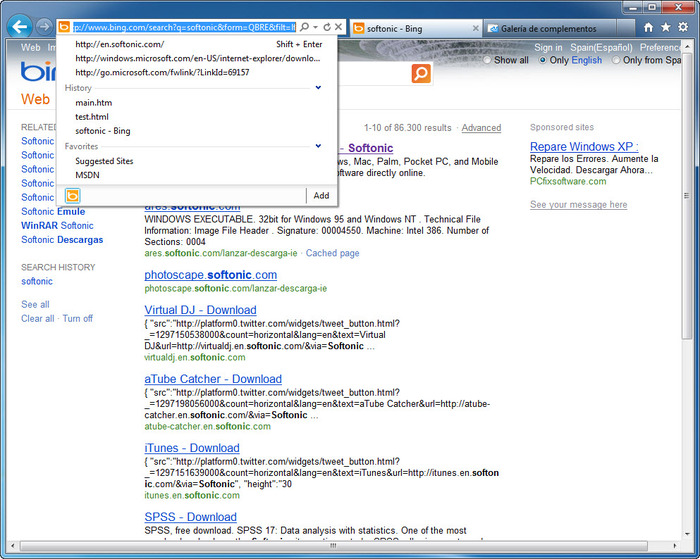Collapse the Favorites section chevron

318,146
